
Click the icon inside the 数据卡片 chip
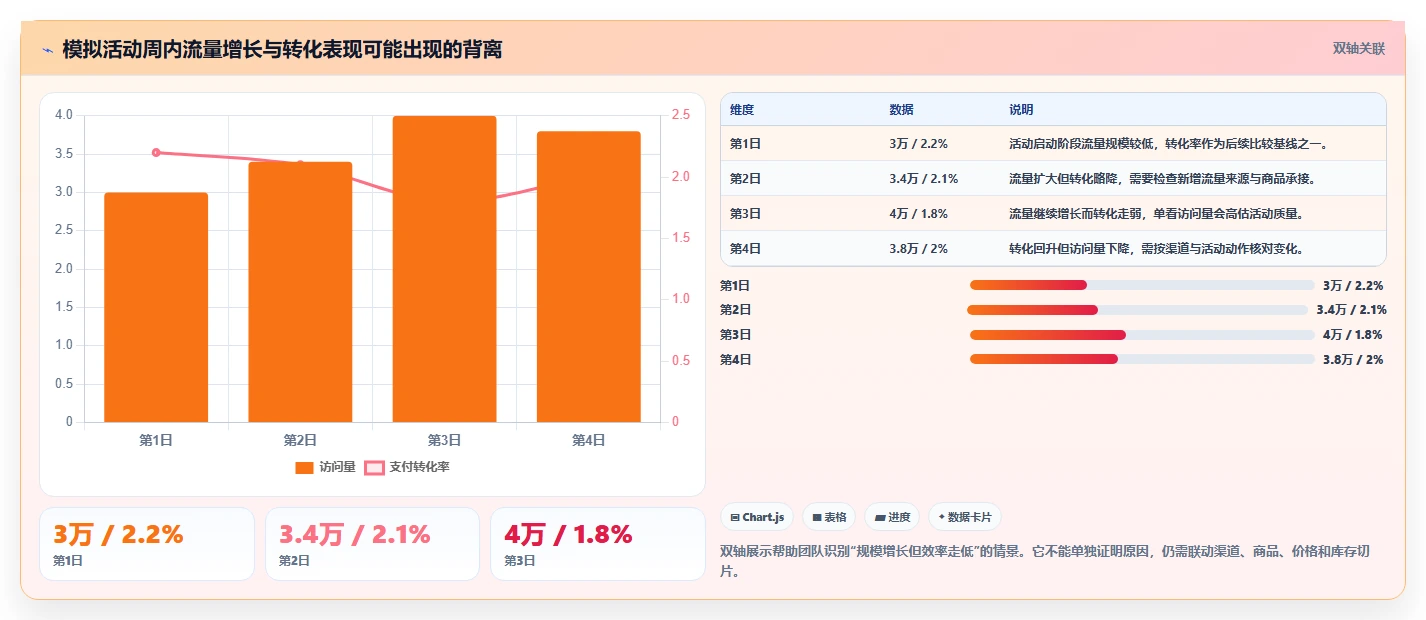[942, 518]
